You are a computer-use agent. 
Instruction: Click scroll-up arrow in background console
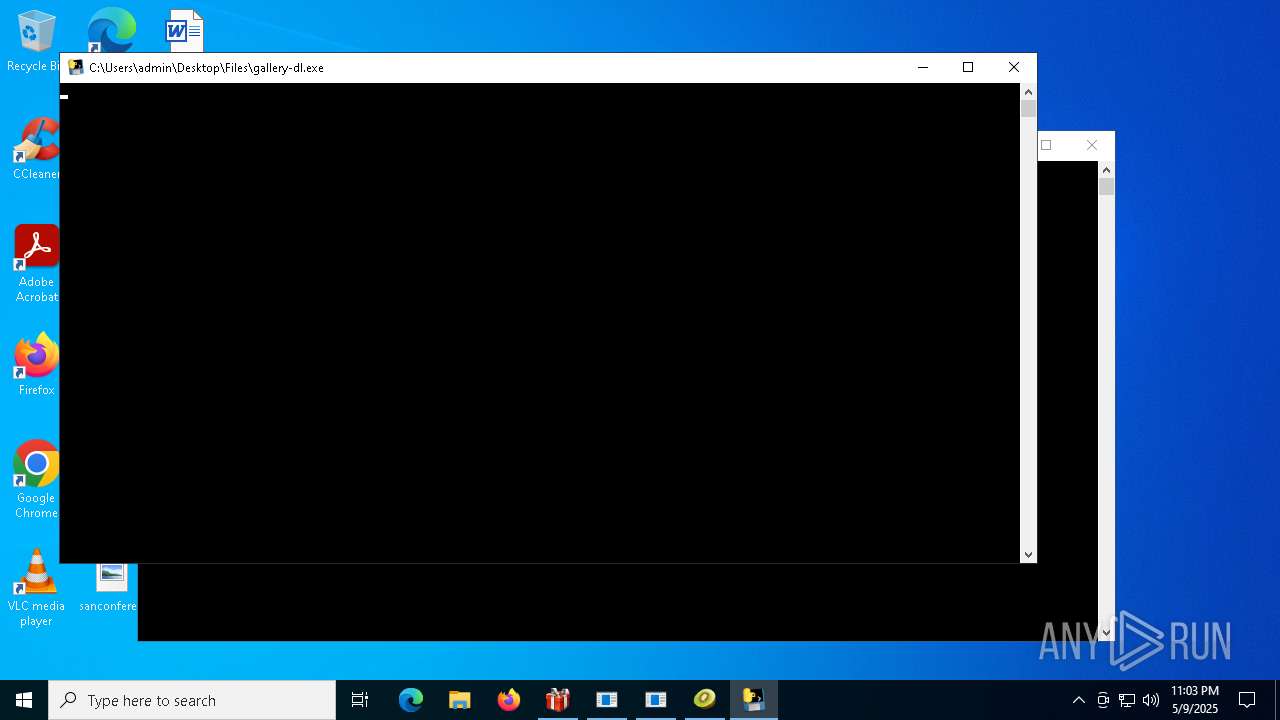tap(1106, 170)
